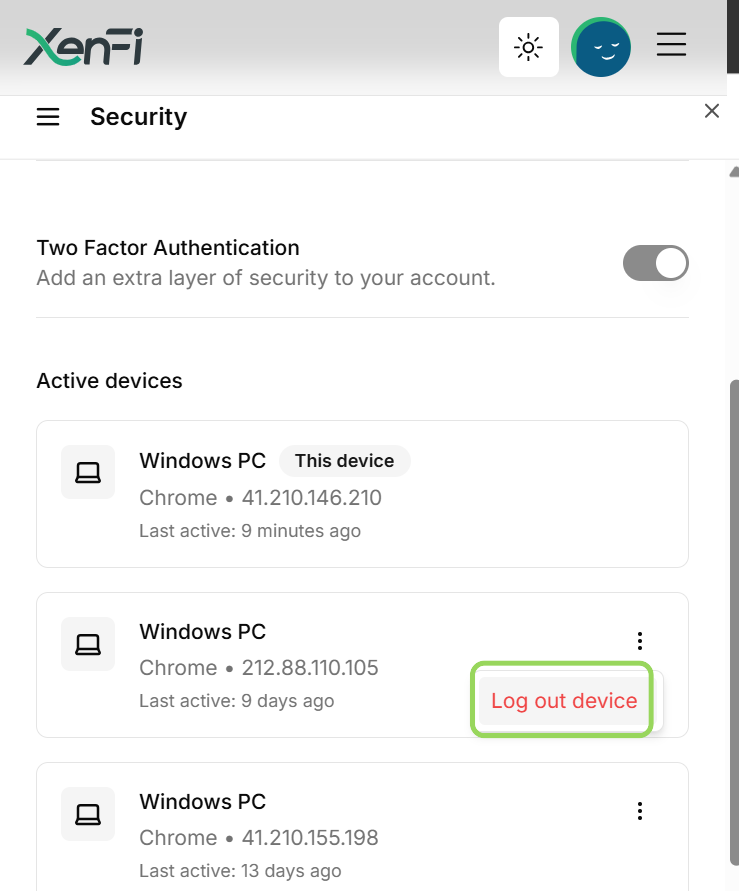The width and height of the screenshot is (739, 891).
Task: Click the vertical scrollbar thumb
Action: 734,622
